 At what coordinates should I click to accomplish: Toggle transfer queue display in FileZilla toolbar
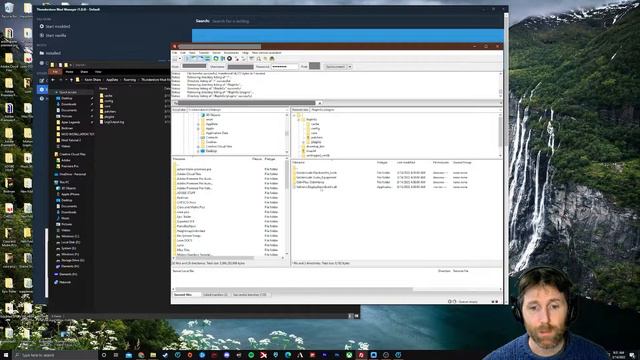coord(207,59)
